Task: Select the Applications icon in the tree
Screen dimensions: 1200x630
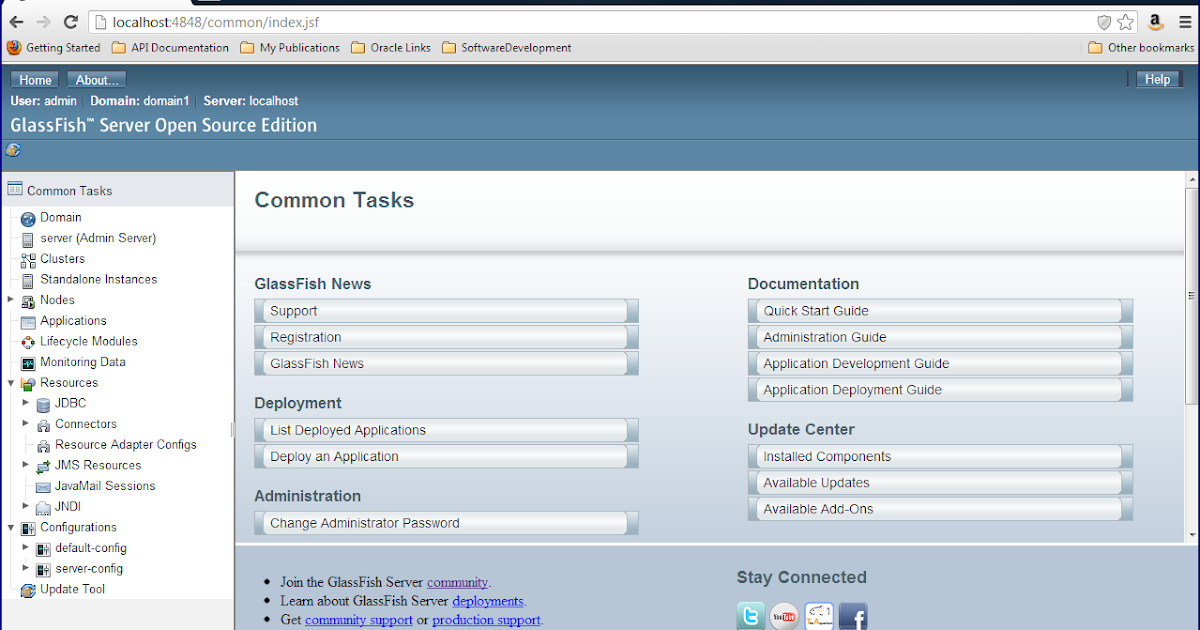Action: [x=26, y=320]
